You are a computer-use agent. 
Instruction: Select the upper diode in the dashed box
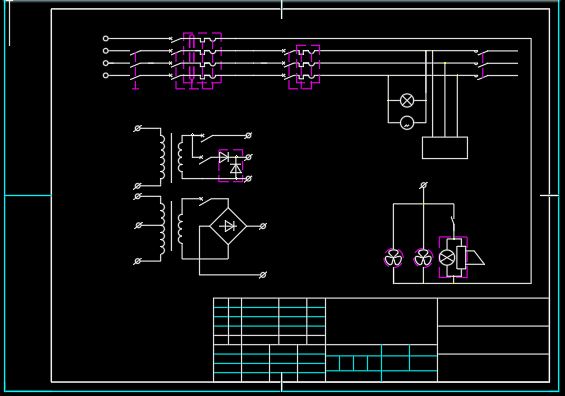click(224, 157)
